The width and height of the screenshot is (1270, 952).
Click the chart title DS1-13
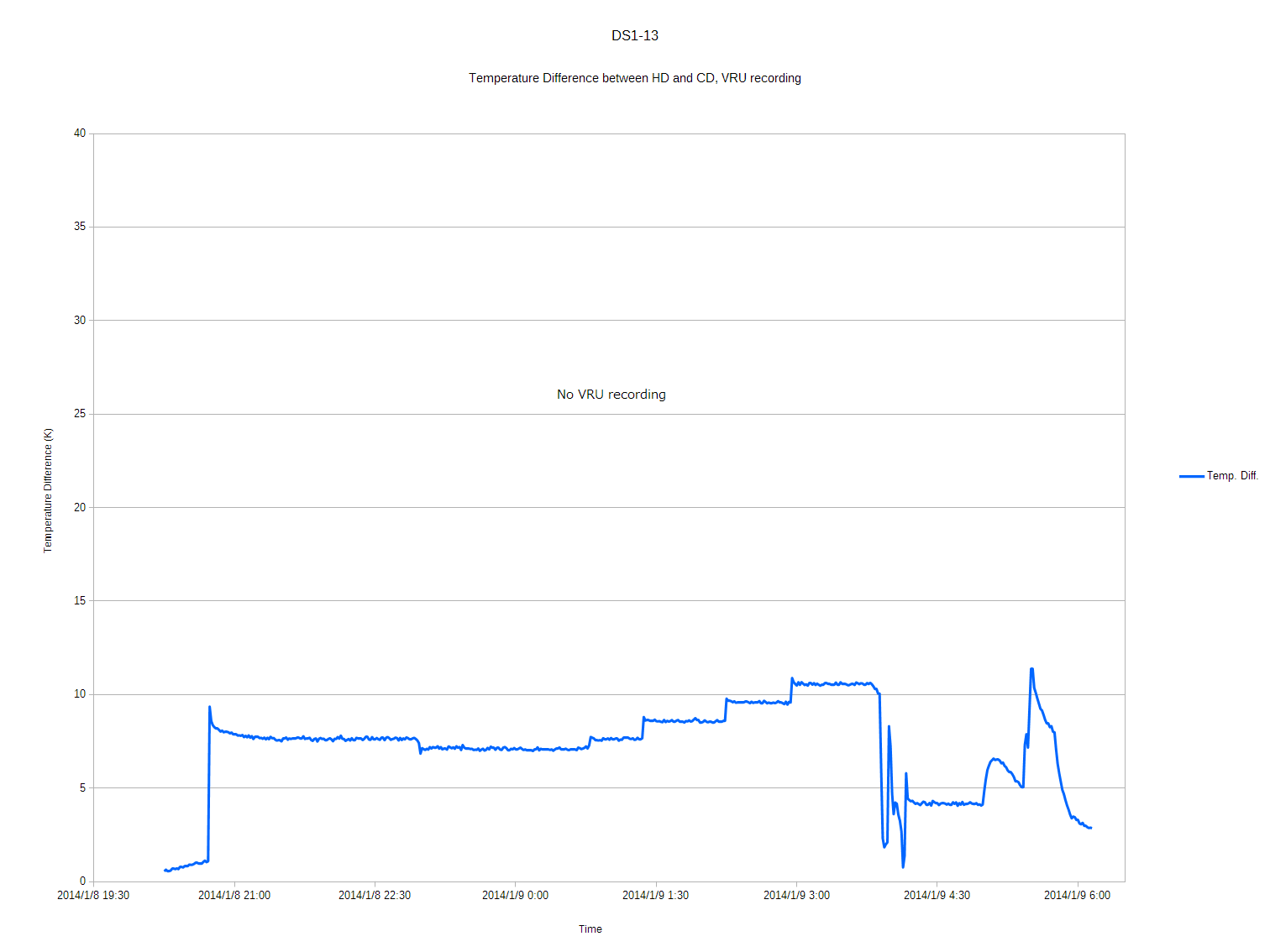(x=634, y=35)
